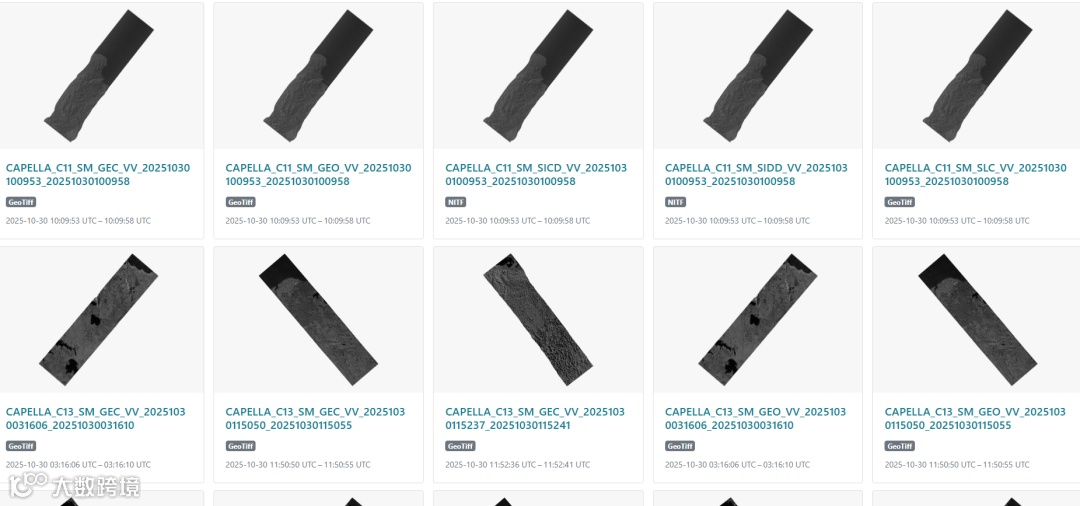Open CAPELLA_C11_SM_GEO_VV title link

click(x=318, y=175)
